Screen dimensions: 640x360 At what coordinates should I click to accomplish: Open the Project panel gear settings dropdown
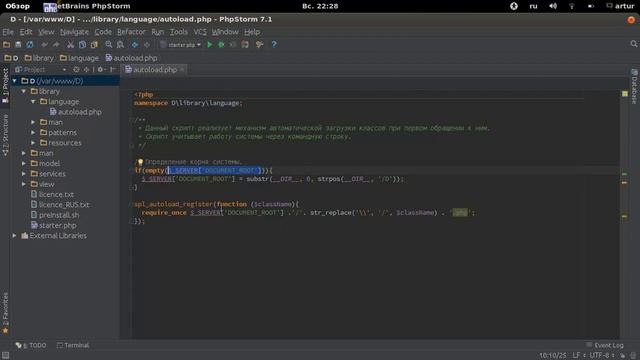[x=101, y=70]
